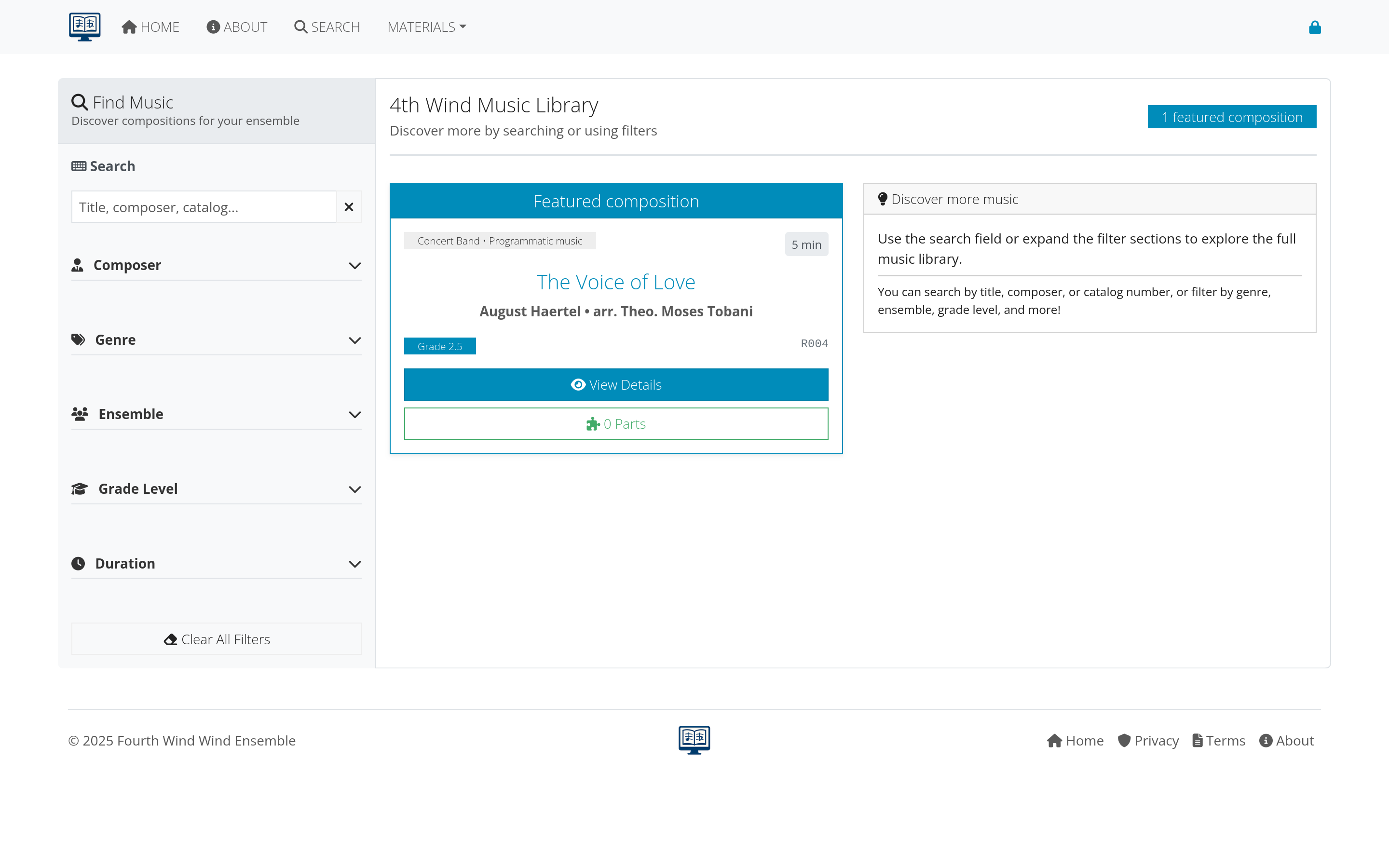
Task: Click the graduation cap Grade Level icon
Action: (x=80, y=488)
